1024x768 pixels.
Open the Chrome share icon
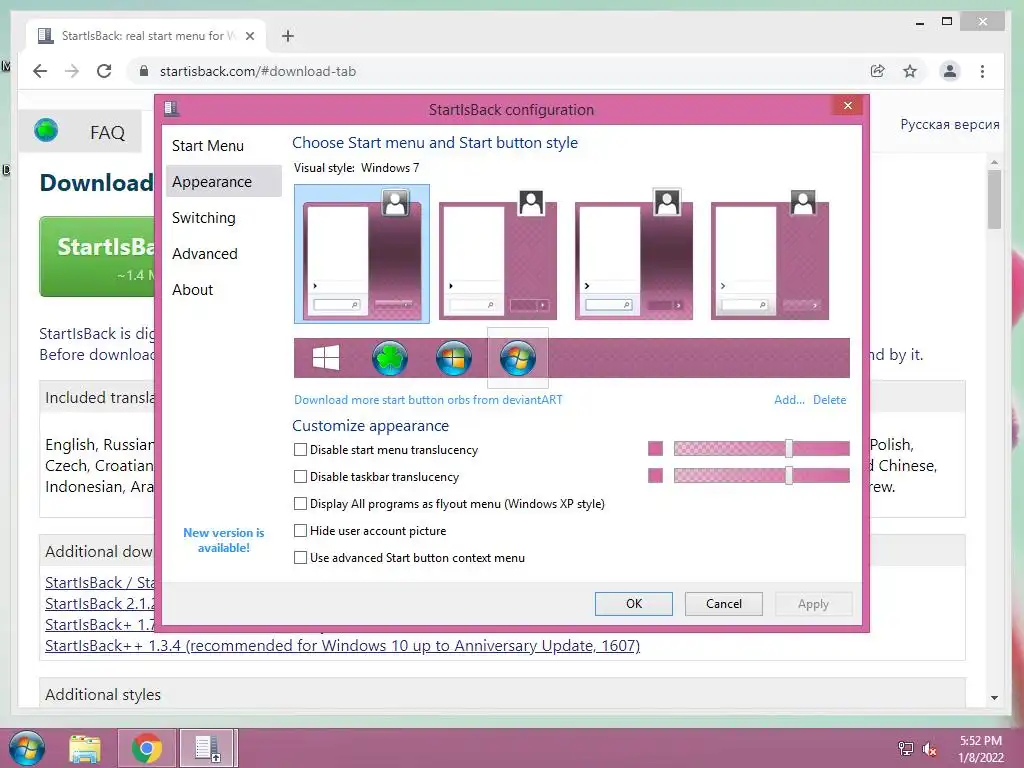click(878, 71)
